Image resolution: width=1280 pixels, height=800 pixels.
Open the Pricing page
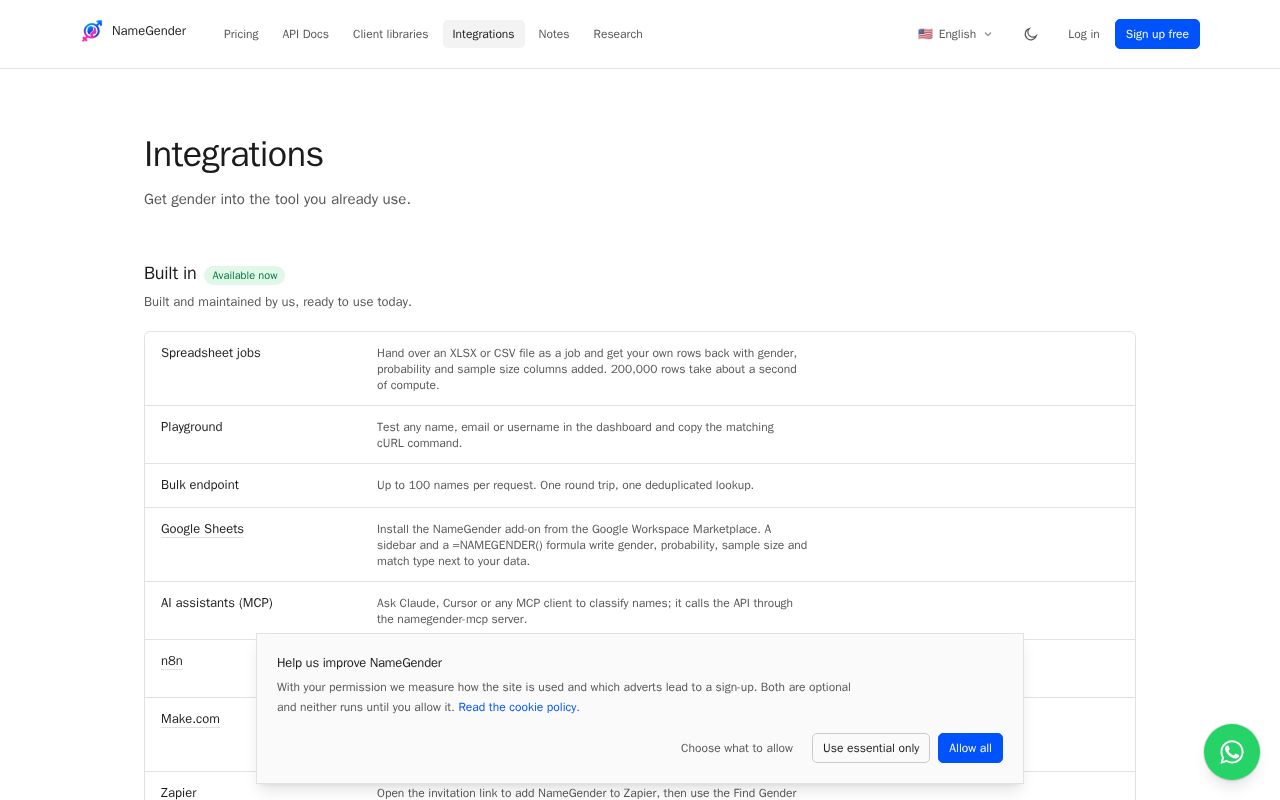241,34
